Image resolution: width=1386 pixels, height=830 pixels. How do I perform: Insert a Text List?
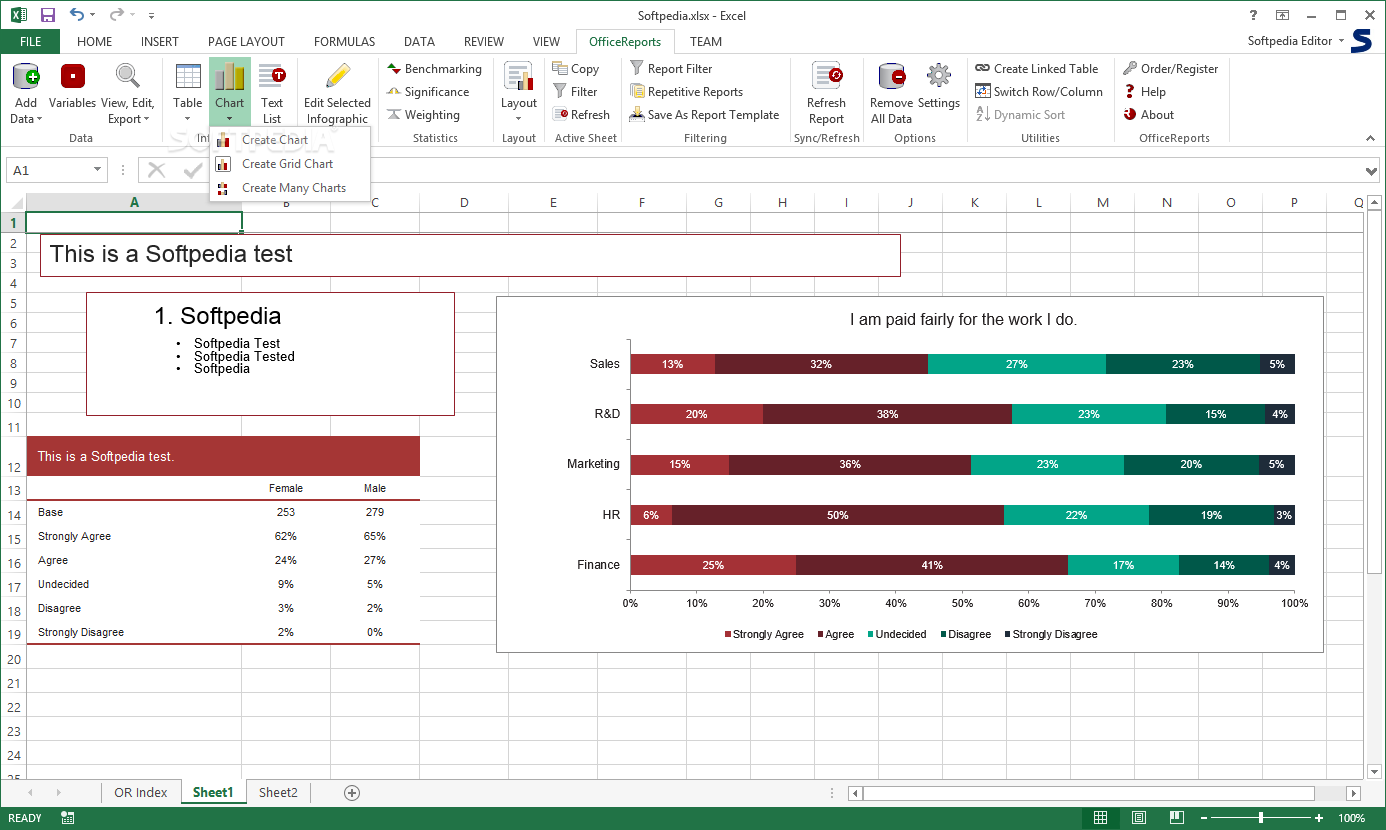click(x=272, y=93)
